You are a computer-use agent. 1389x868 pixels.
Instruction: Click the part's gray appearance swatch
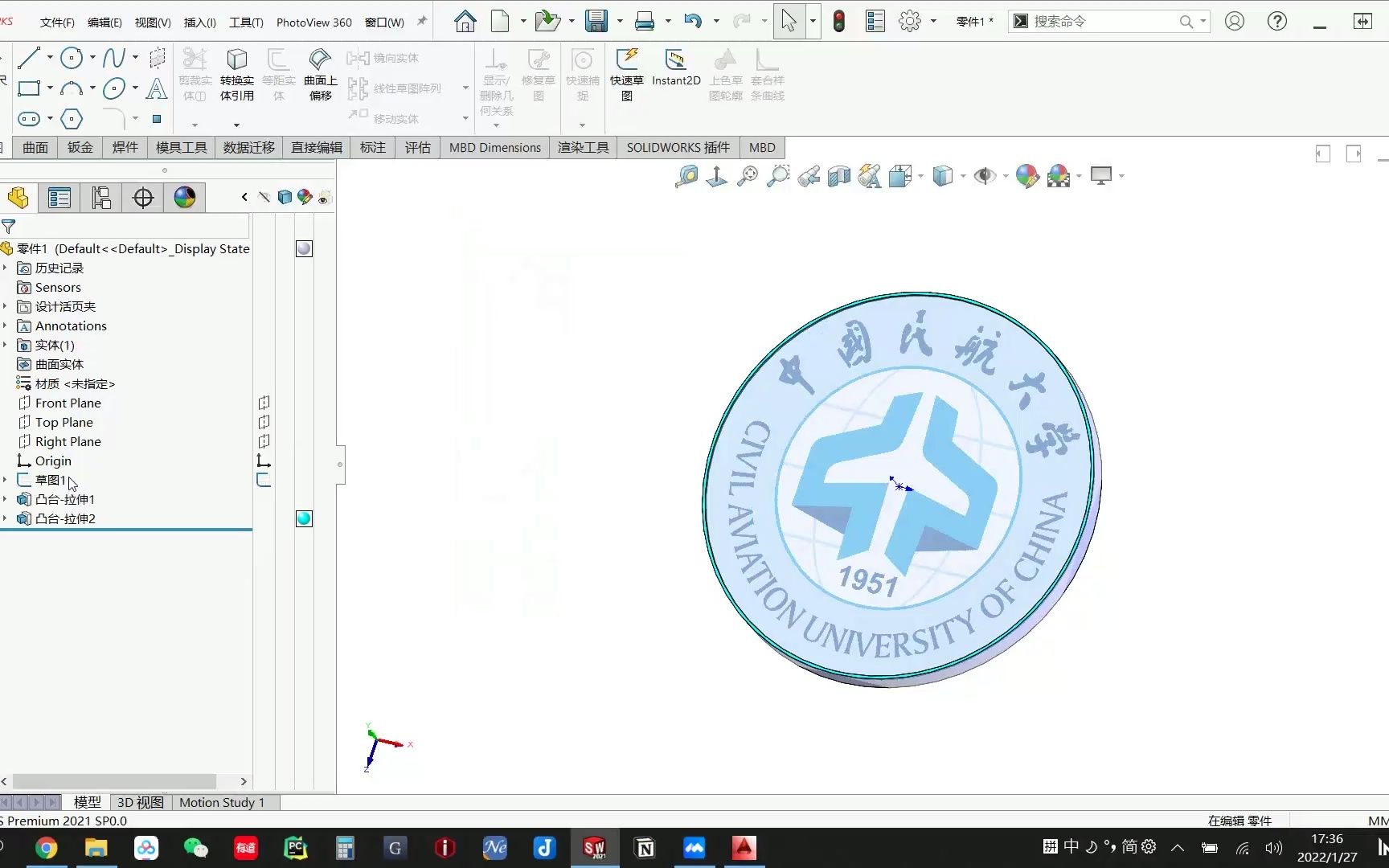coord(304,248)
